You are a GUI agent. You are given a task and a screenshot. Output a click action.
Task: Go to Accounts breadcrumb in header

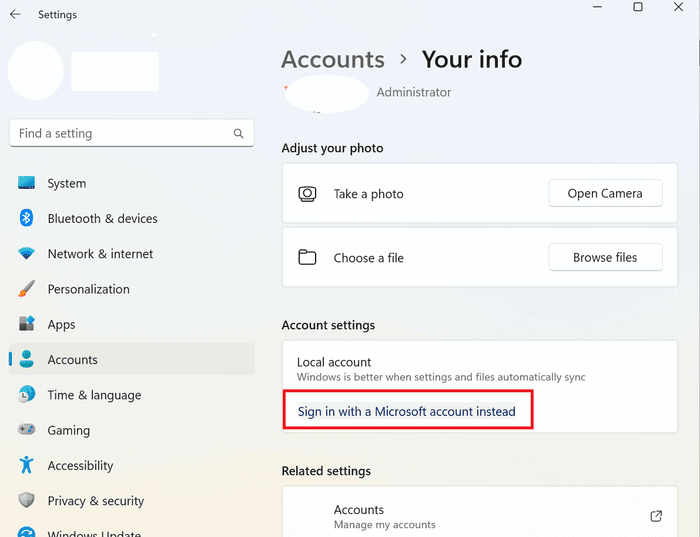(333, 59)
